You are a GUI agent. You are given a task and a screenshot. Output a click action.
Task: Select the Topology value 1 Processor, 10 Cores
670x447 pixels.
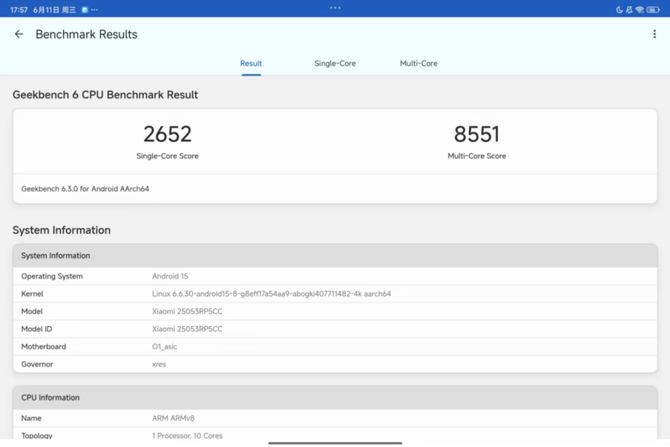187,435
